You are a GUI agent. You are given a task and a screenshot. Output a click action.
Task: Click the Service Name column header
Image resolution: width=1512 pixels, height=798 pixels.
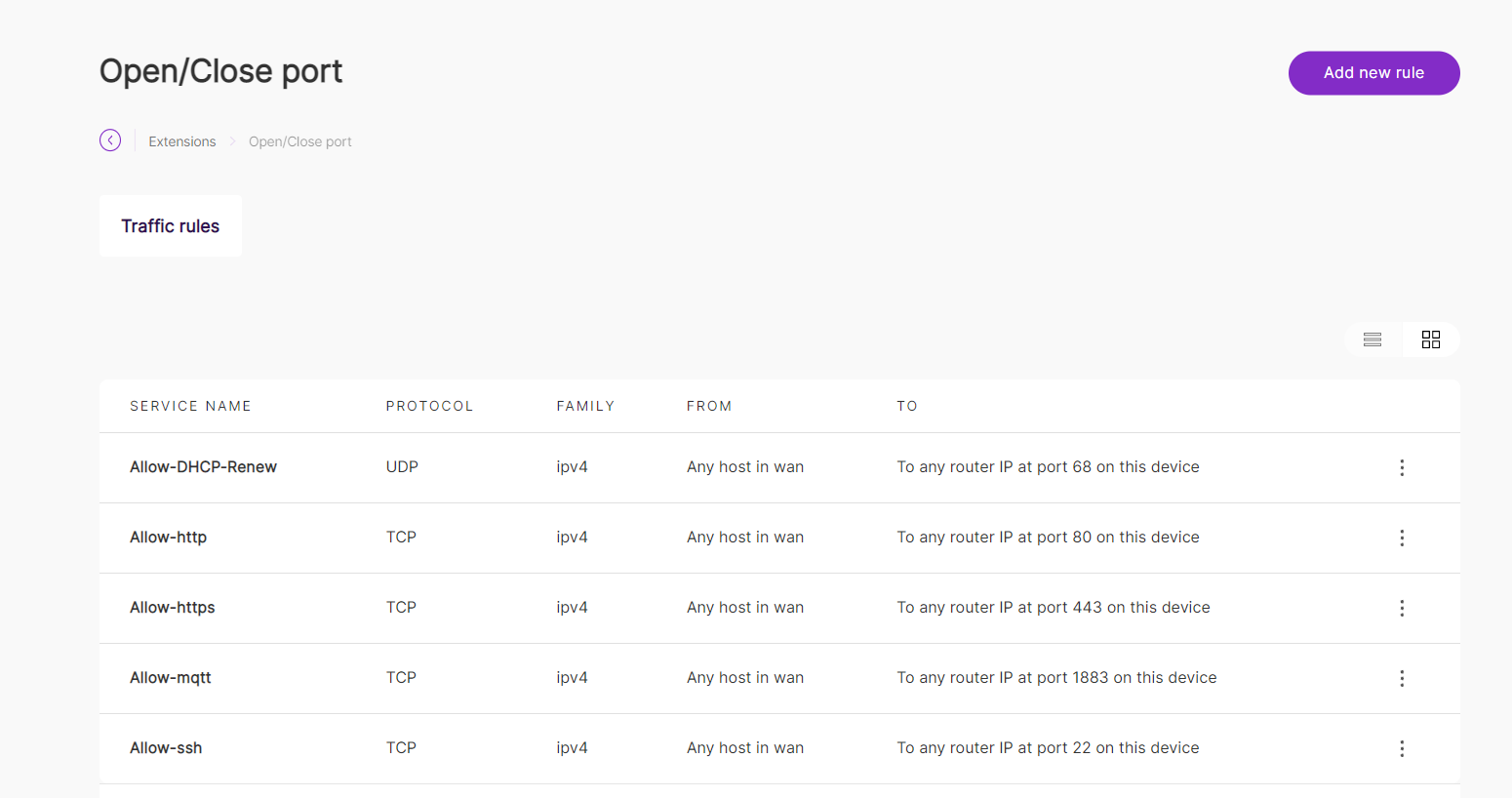click(191, 406)
